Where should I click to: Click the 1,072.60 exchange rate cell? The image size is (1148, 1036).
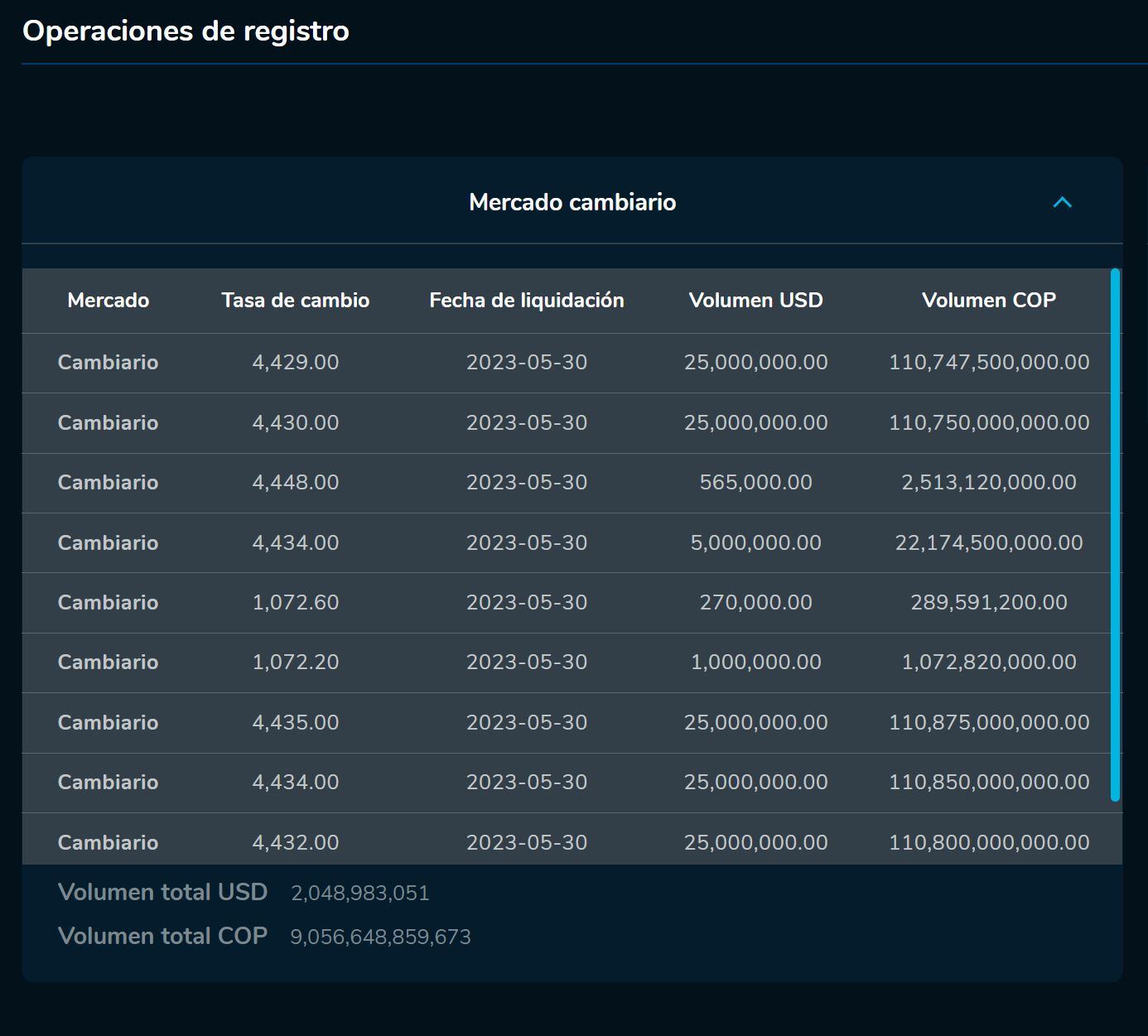tap(295, 602)
